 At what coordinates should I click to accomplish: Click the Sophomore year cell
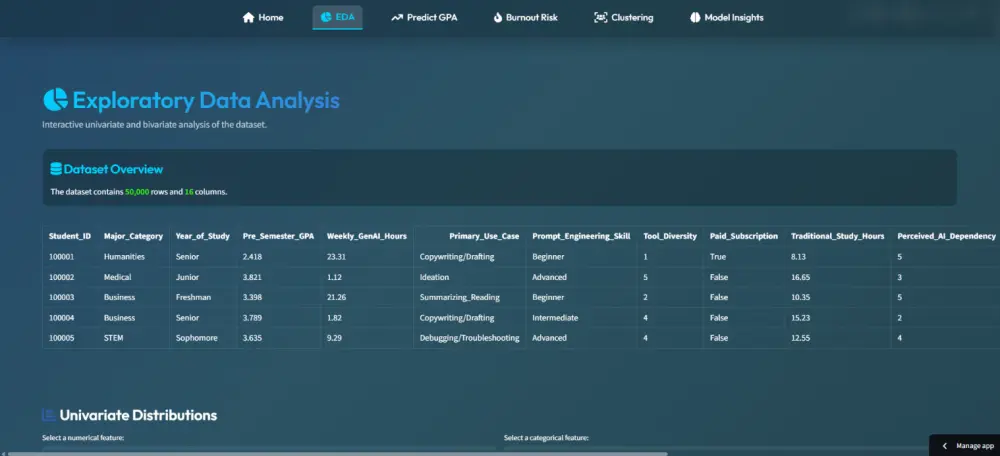pos(203,338)
